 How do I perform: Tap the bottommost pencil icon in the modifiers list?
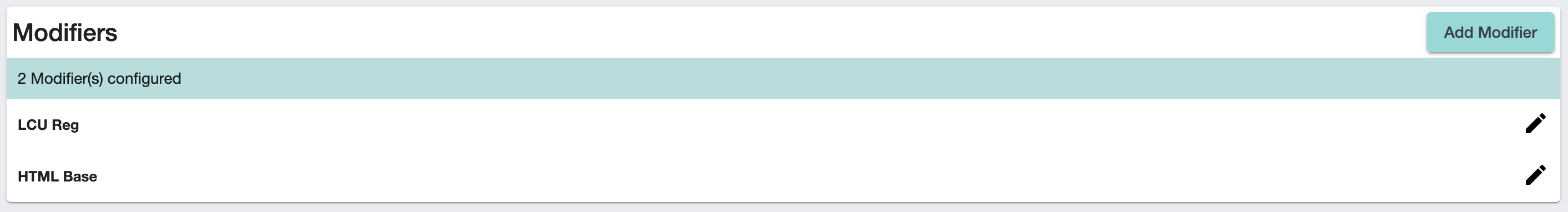(x=1535, y=175)
